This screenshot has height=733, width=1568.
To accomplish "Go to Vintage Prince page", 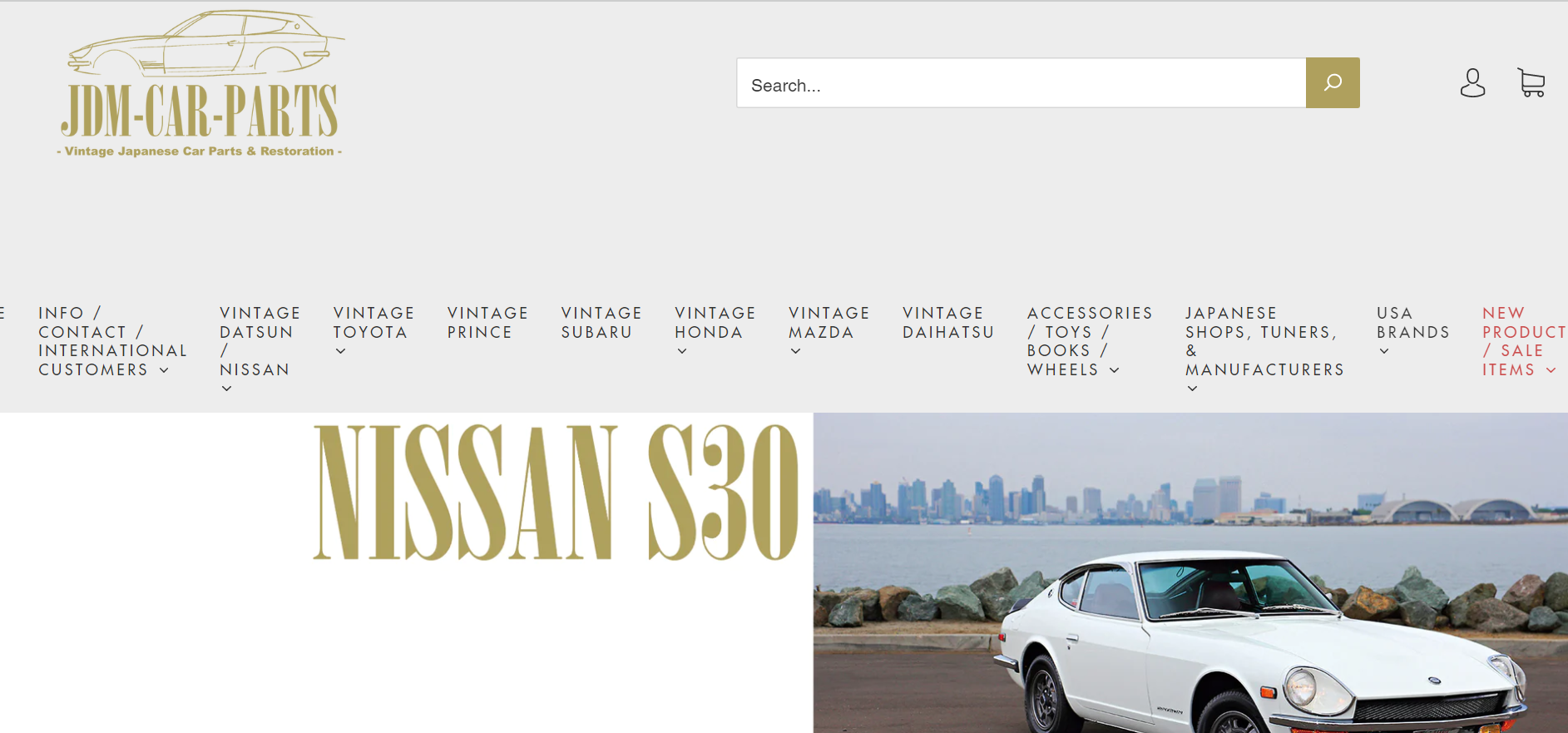I will point(487,323).
